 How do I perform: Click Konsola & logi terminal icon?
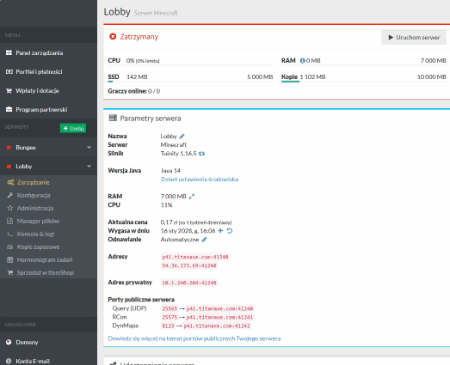click(10, 234)
